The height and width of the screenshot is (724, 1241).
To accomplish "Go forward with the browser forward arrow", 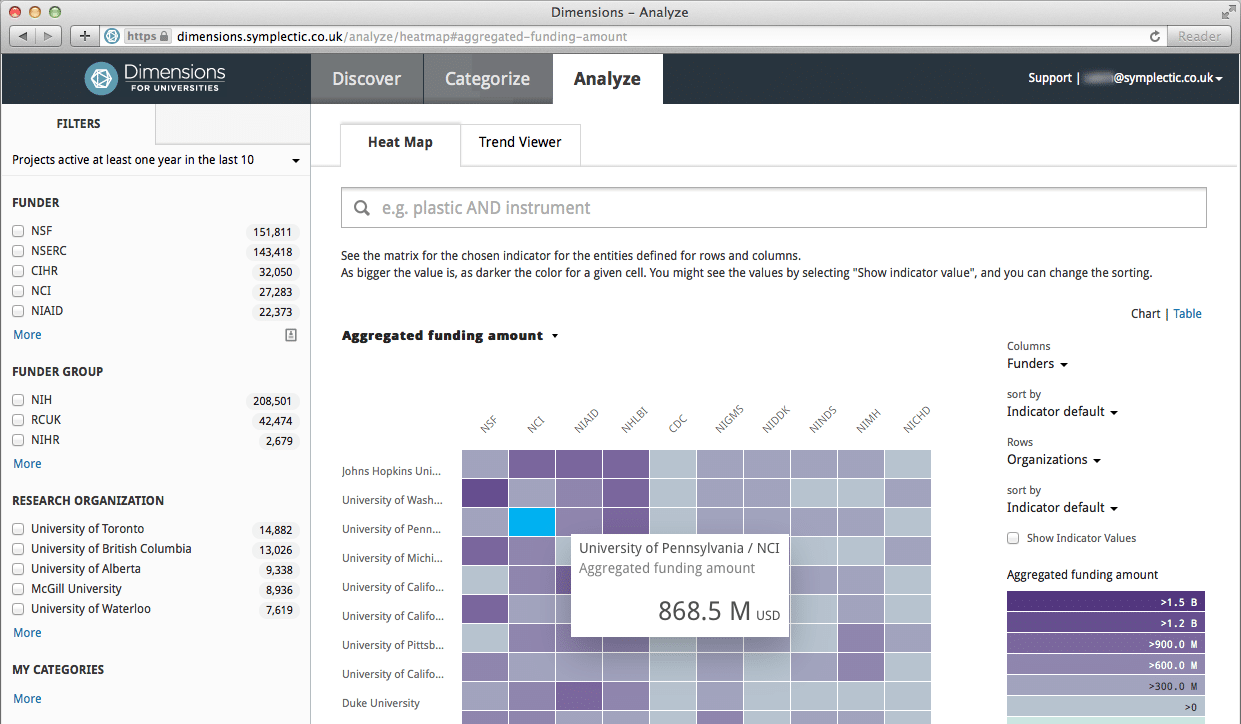I will click(49, 36).
